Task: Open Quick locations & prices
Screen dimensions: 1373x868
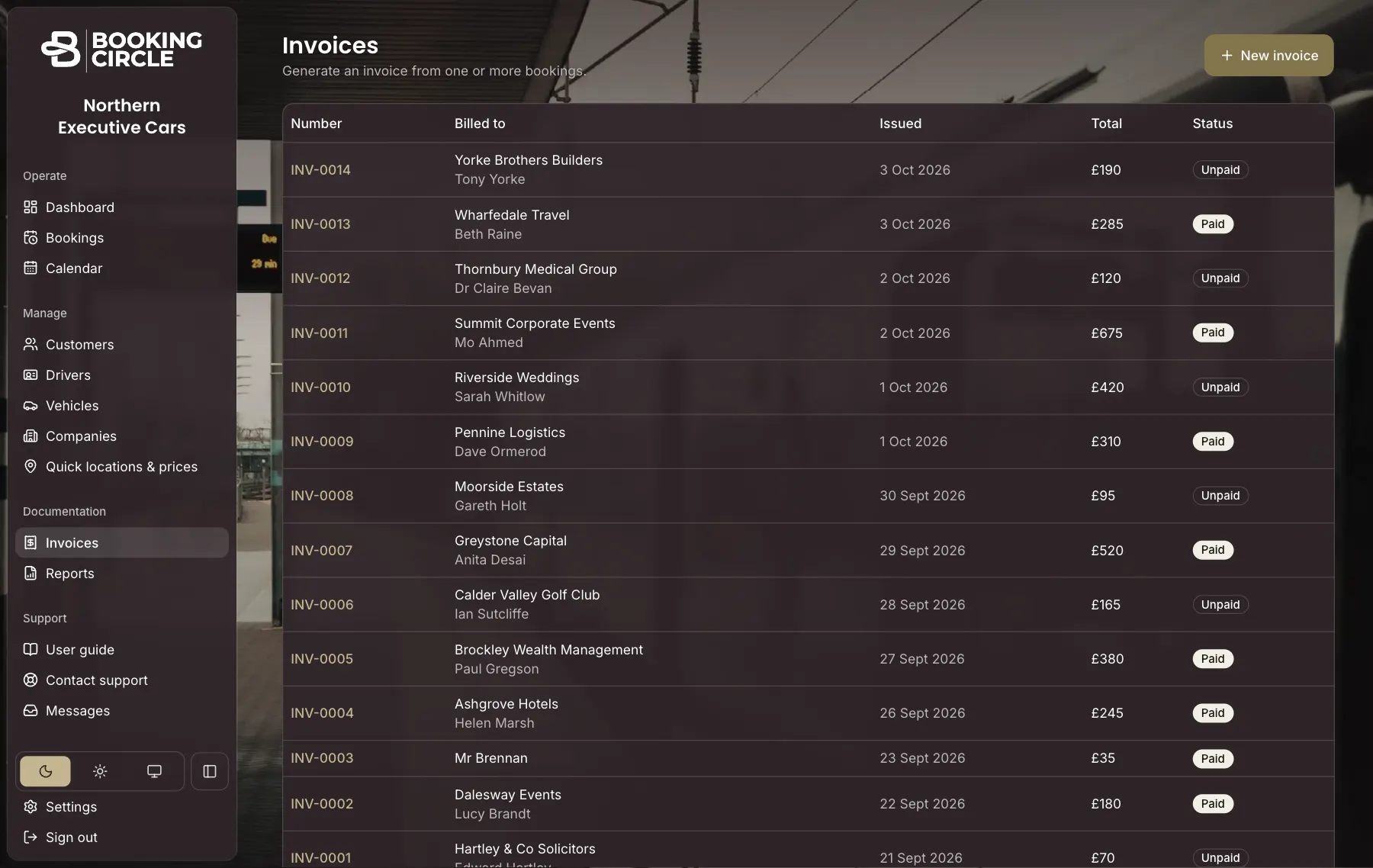Action: [x=122, y=466]
